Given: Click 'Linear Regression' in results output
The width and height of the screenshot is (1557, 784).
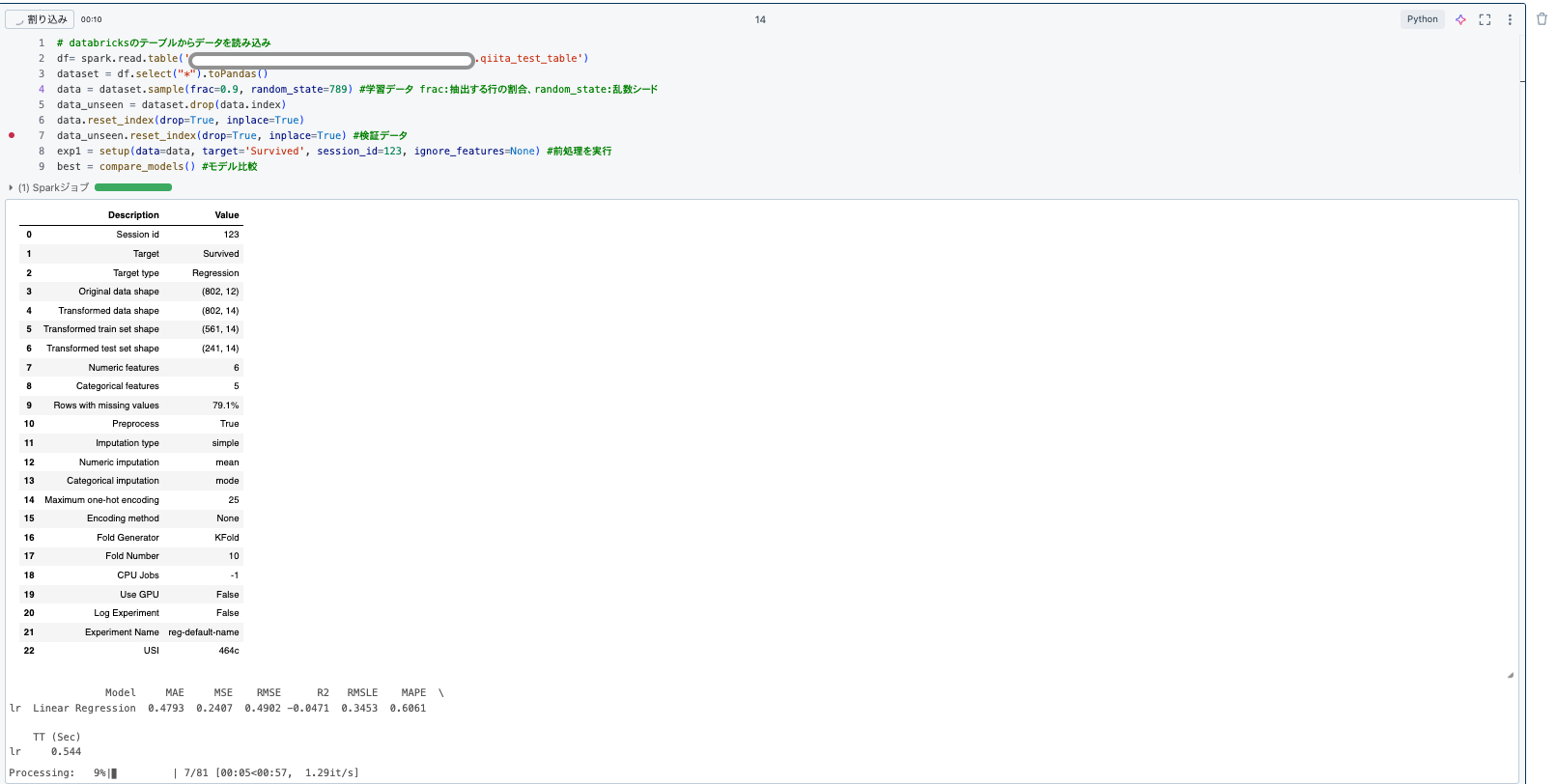Looking at the screenshot, I should [x=84, y=708].
